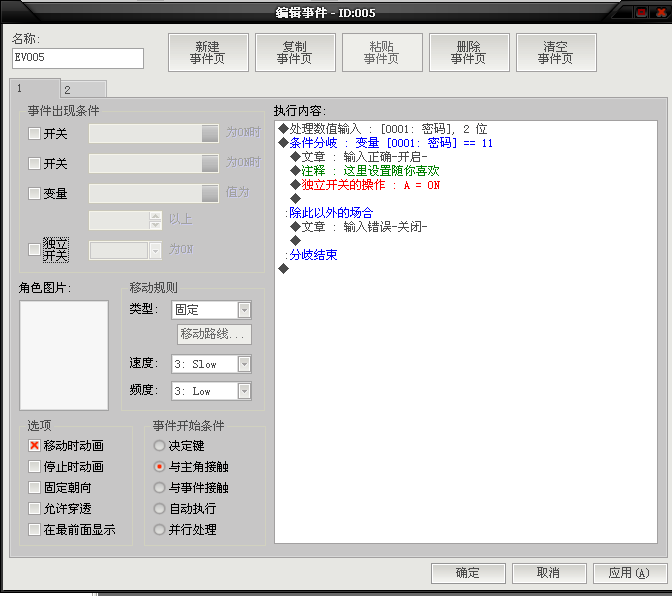Screen dimensions: 672x596
Task: Click the 移动路线... button
Action: [x=214, y=334]
